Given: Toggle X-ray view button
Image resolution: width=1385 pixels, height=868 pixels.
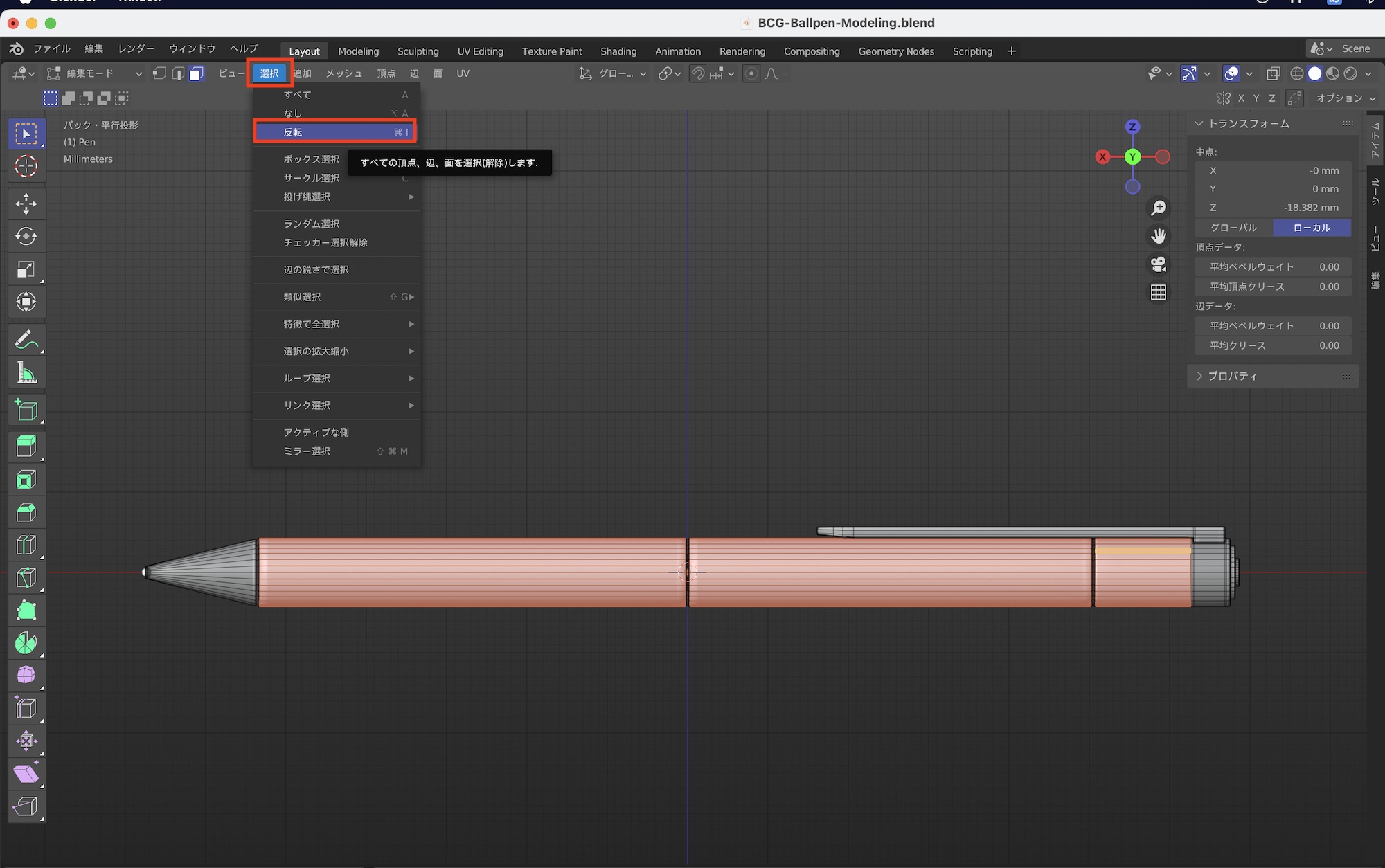Looking at the screenshot, I should point(1273,73).
